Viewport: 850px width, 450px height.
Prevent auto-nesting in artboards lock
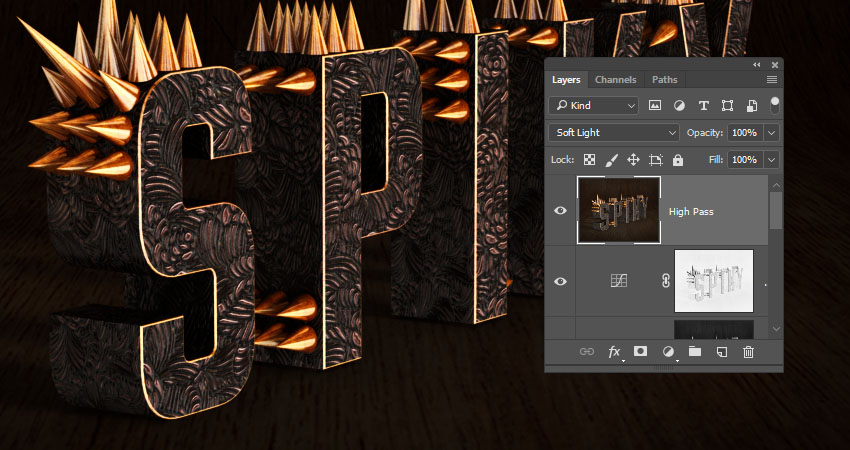656,159
